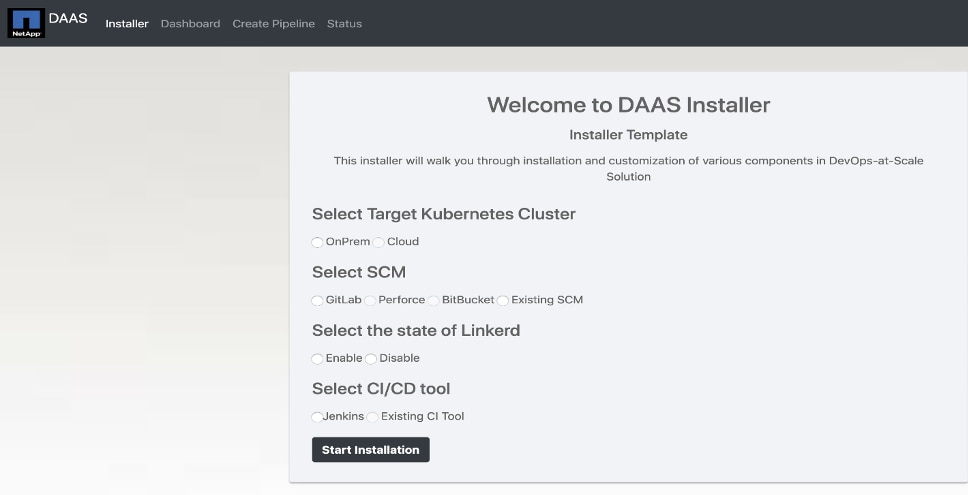Click the 'Installer Template' subtitle
This screenshot has width=968, height=495.
tap(628, 135)
